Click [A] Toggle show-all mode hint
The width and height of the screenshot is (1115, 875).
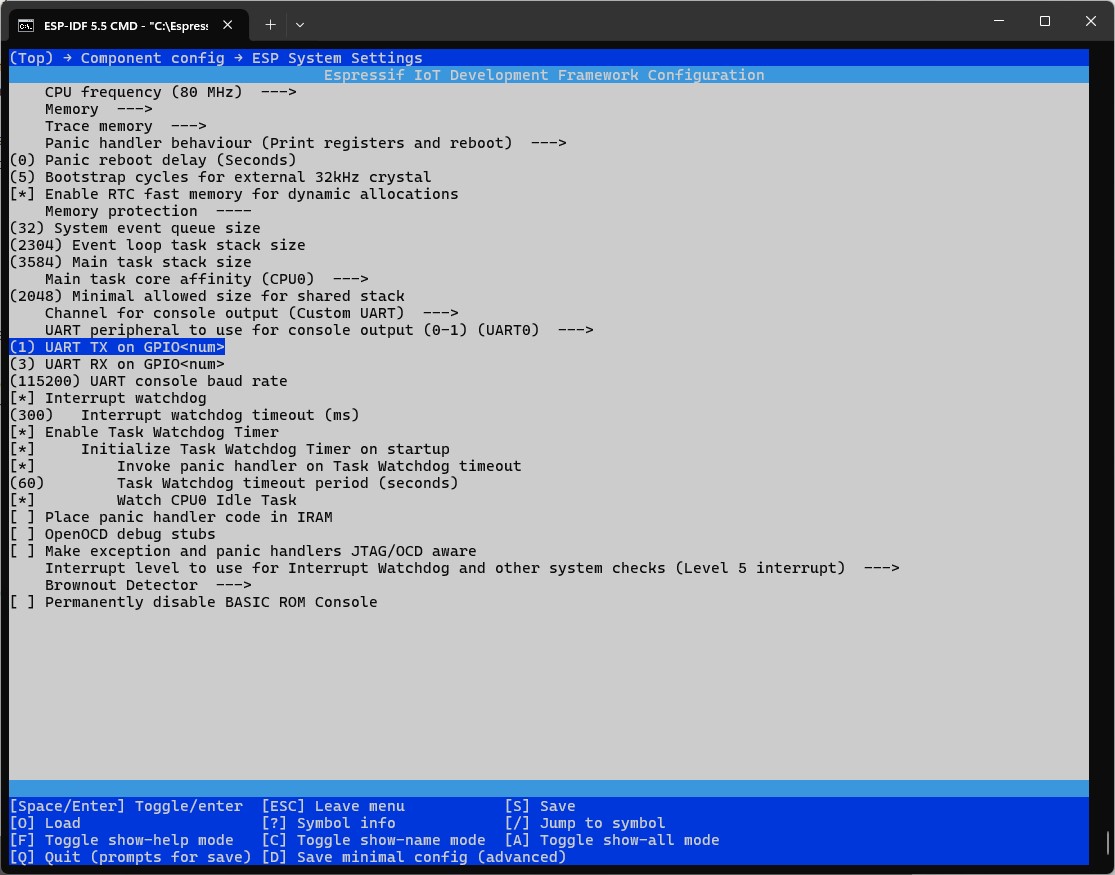click(x=612, y=840)
